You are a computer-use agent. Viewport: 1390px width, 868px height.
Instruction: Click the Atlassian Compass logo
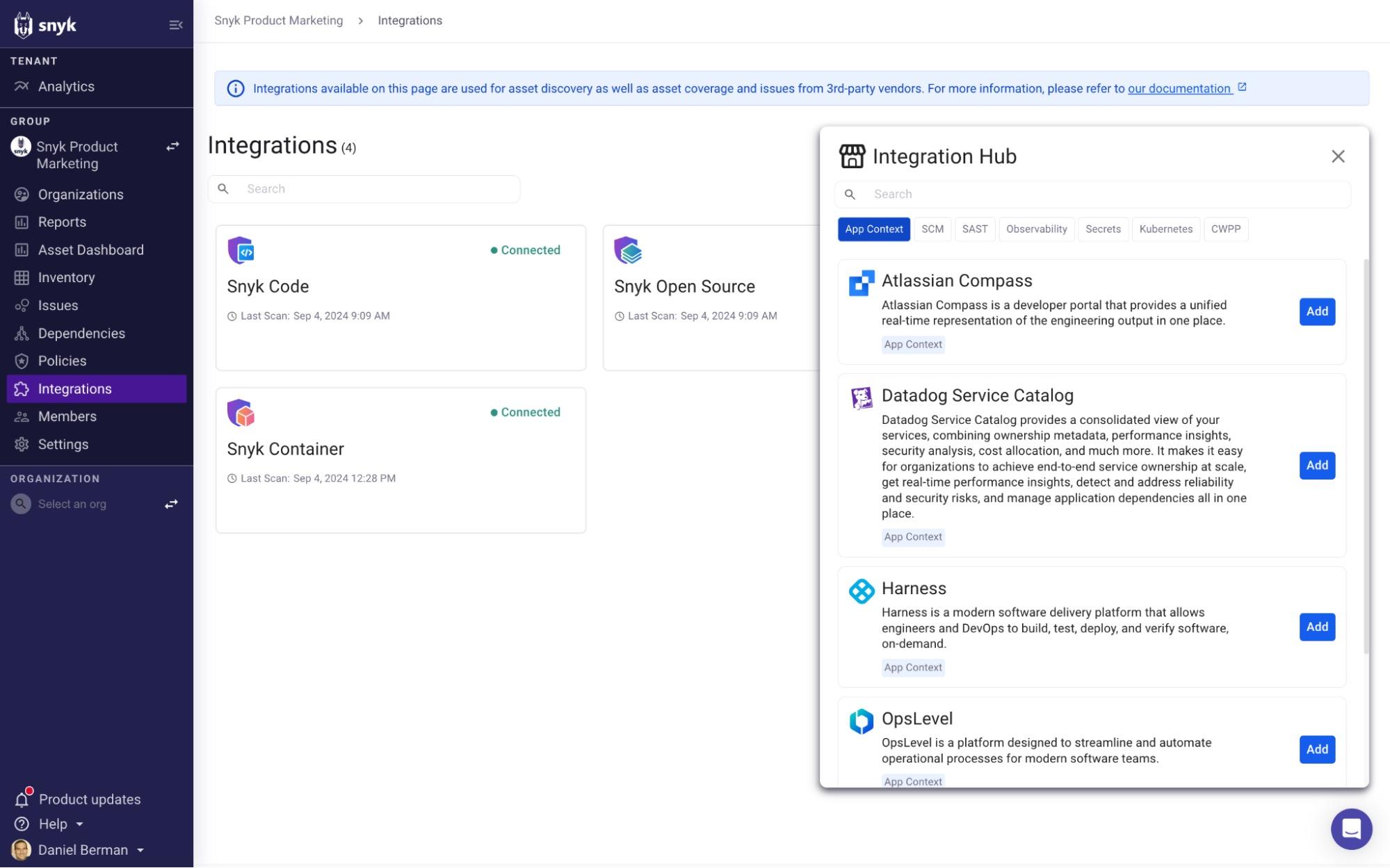click(x=862, y=283)
